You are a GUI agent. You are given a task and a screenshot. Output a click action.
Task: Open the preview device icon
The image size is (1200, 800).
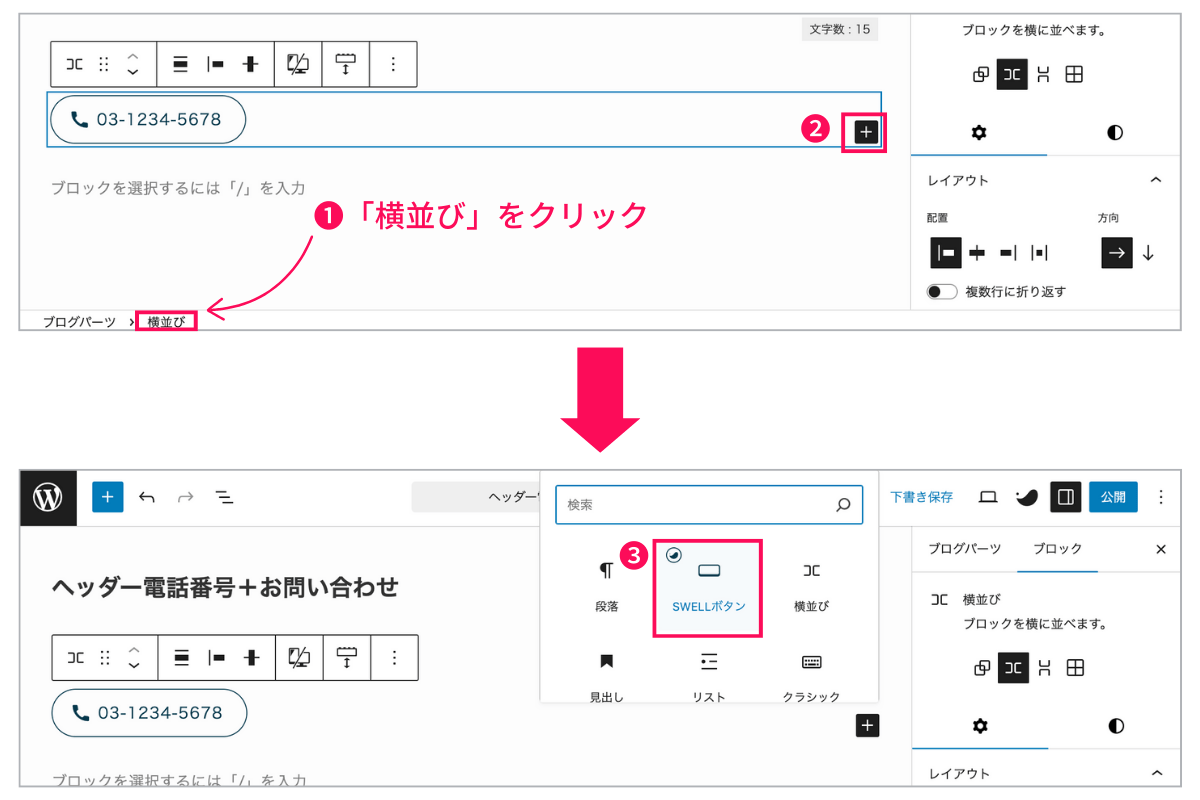(x=988, y=497)
